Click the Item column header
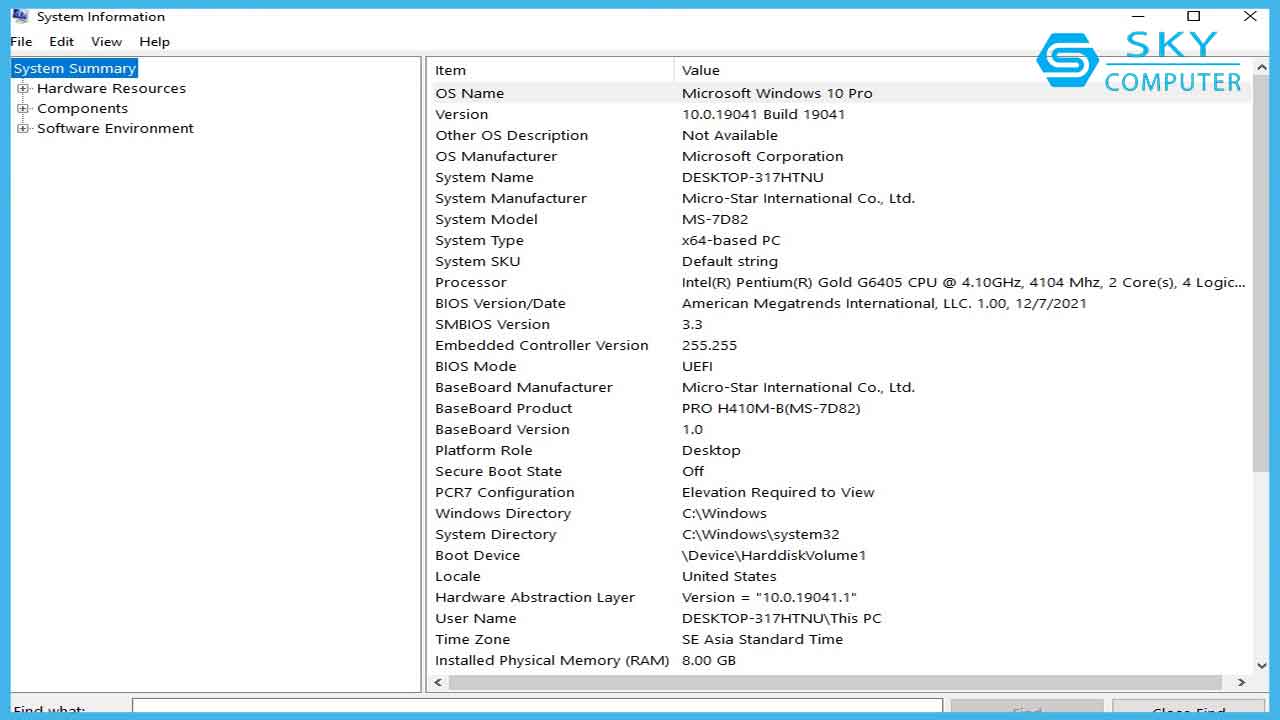Screen dimensions: 1280x720 pos(551,70)
